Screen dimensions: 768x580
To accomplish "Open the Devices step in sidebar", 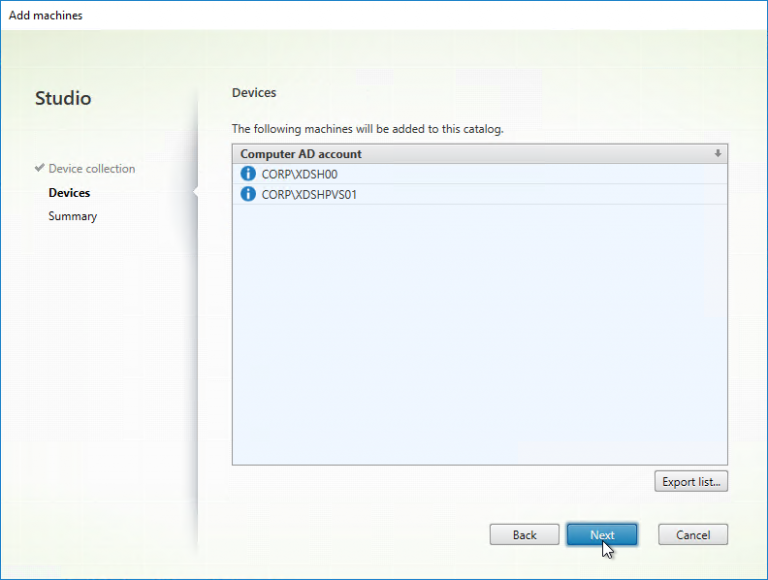I will tap(69, 193).
